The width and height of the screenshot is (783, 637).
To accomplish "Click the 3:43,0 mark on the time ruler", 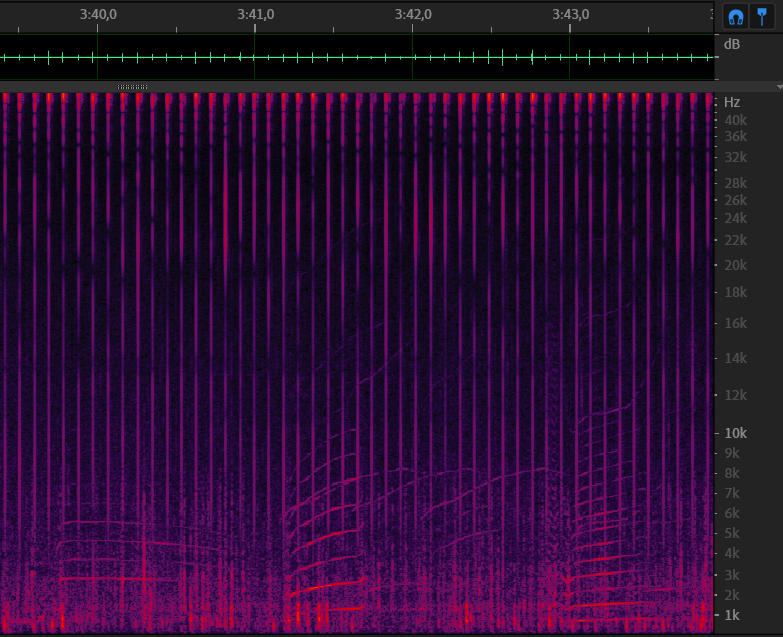I will [570, 14].
